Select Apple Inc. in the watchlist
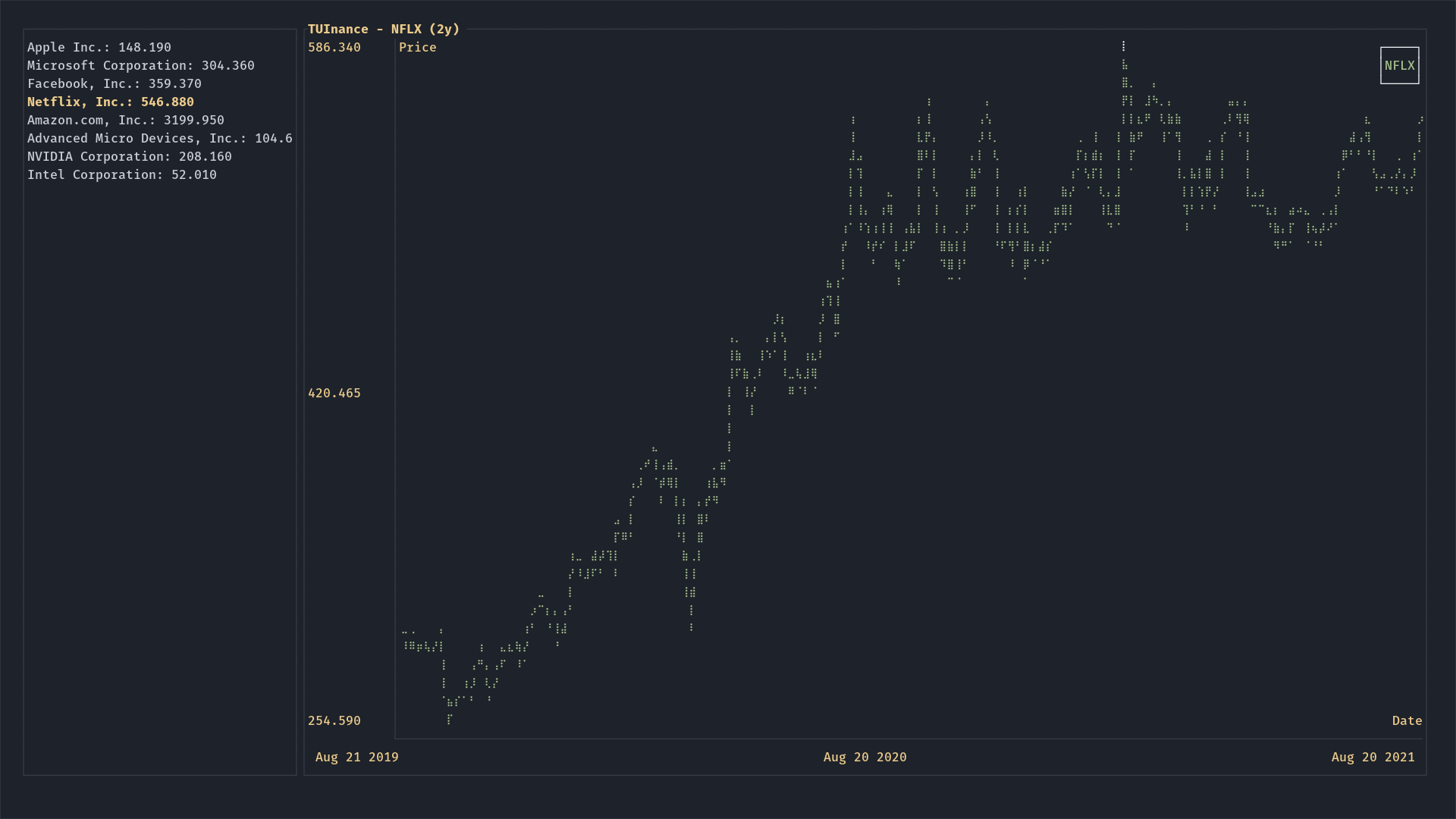This screenshot has width=1456, height=819. (x=99, y=47)
